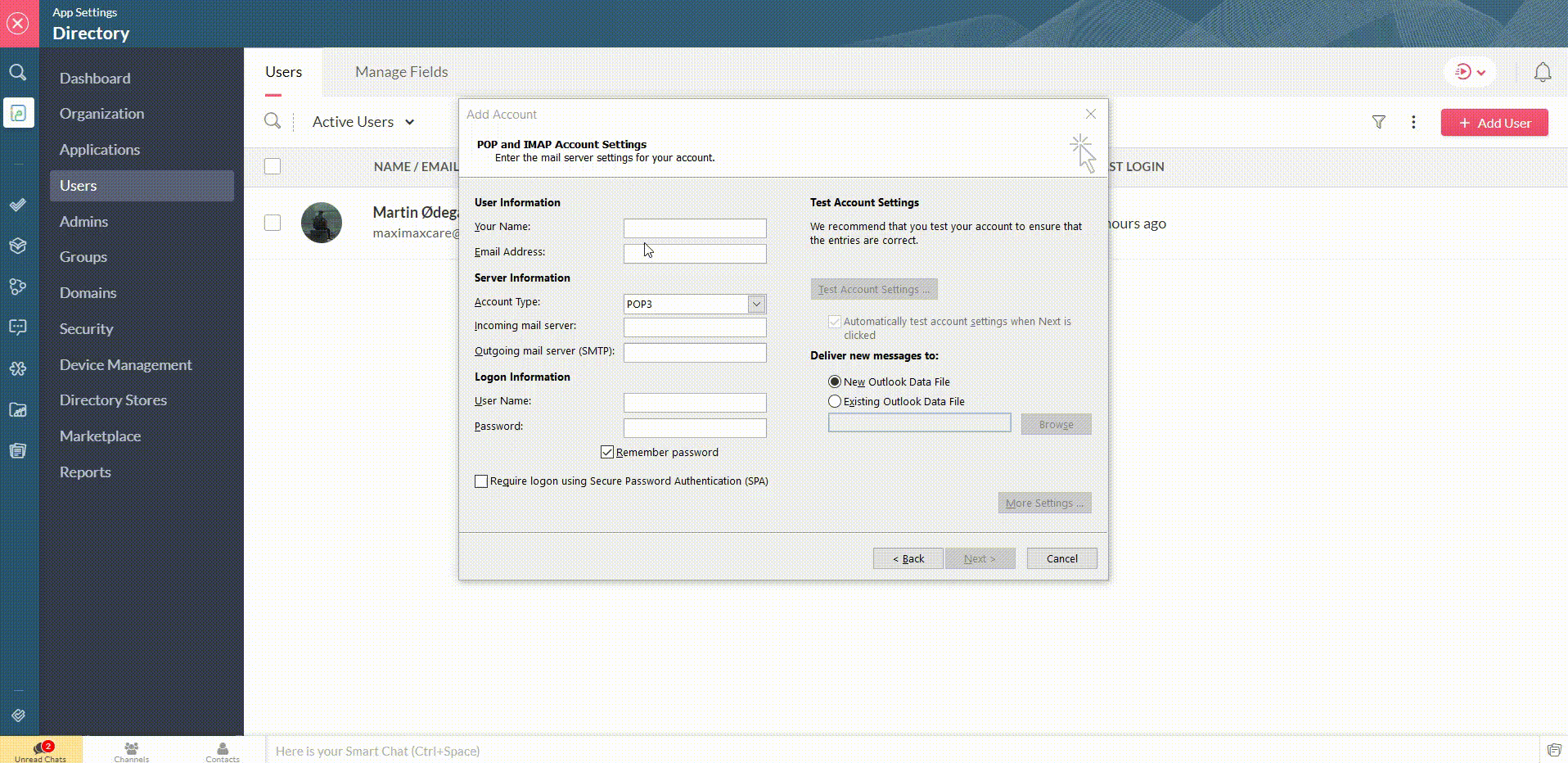Switch to the Manage Fields tab
This screenshot has height=763, width=1568.
[x=401, y=72]
